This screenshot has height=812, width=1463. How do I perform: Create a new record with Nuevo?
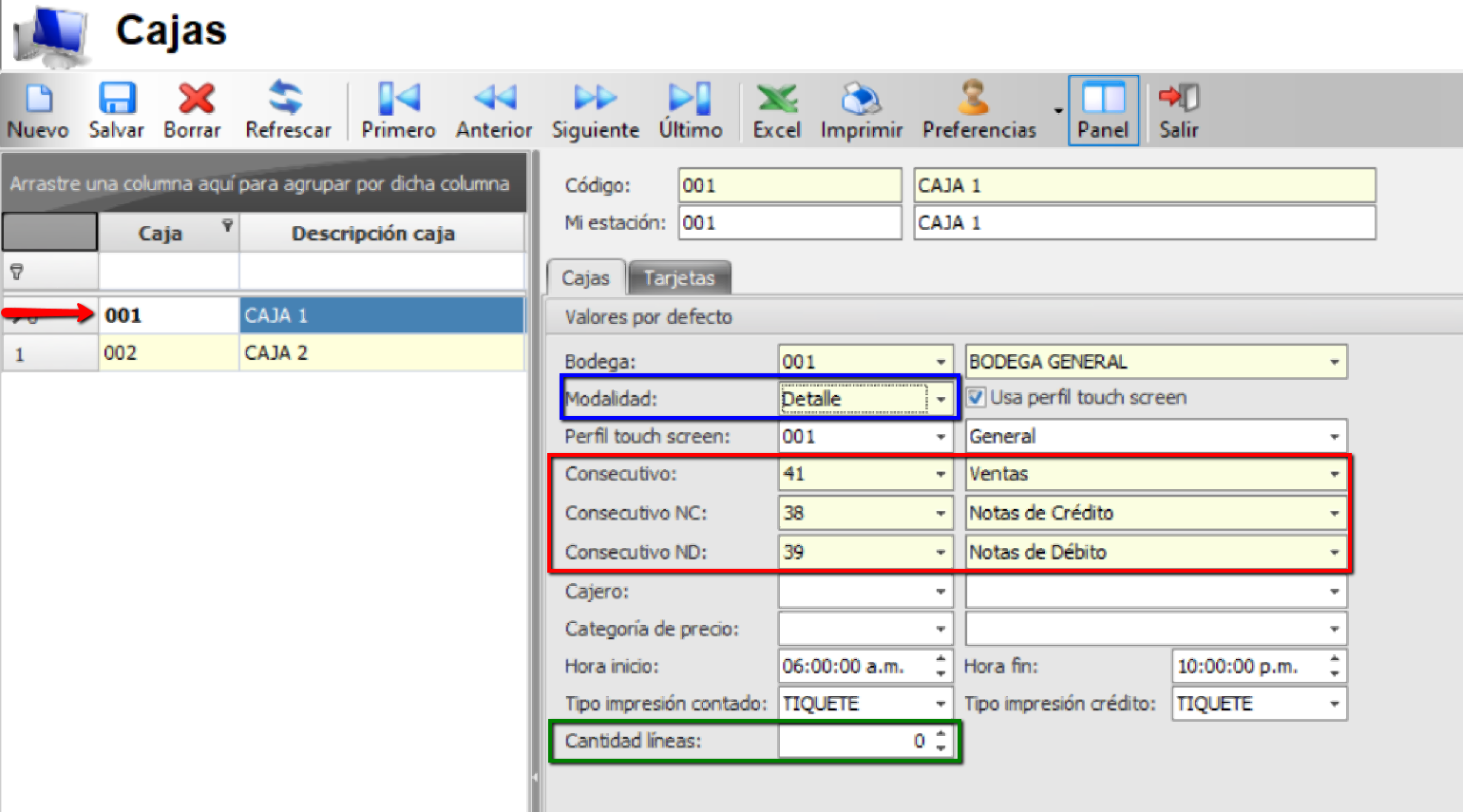36,107
